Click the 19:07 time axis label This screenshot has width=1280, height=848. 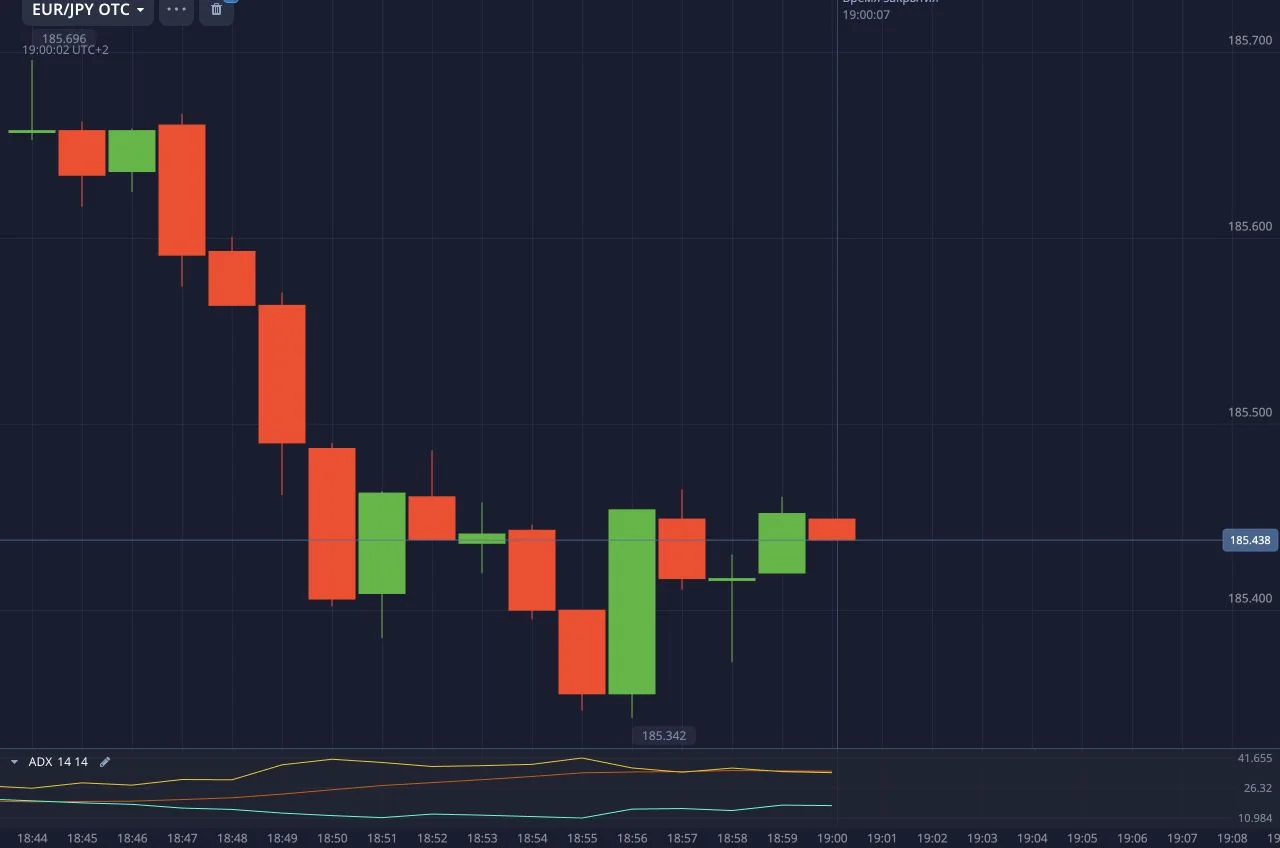[1182, 838]
